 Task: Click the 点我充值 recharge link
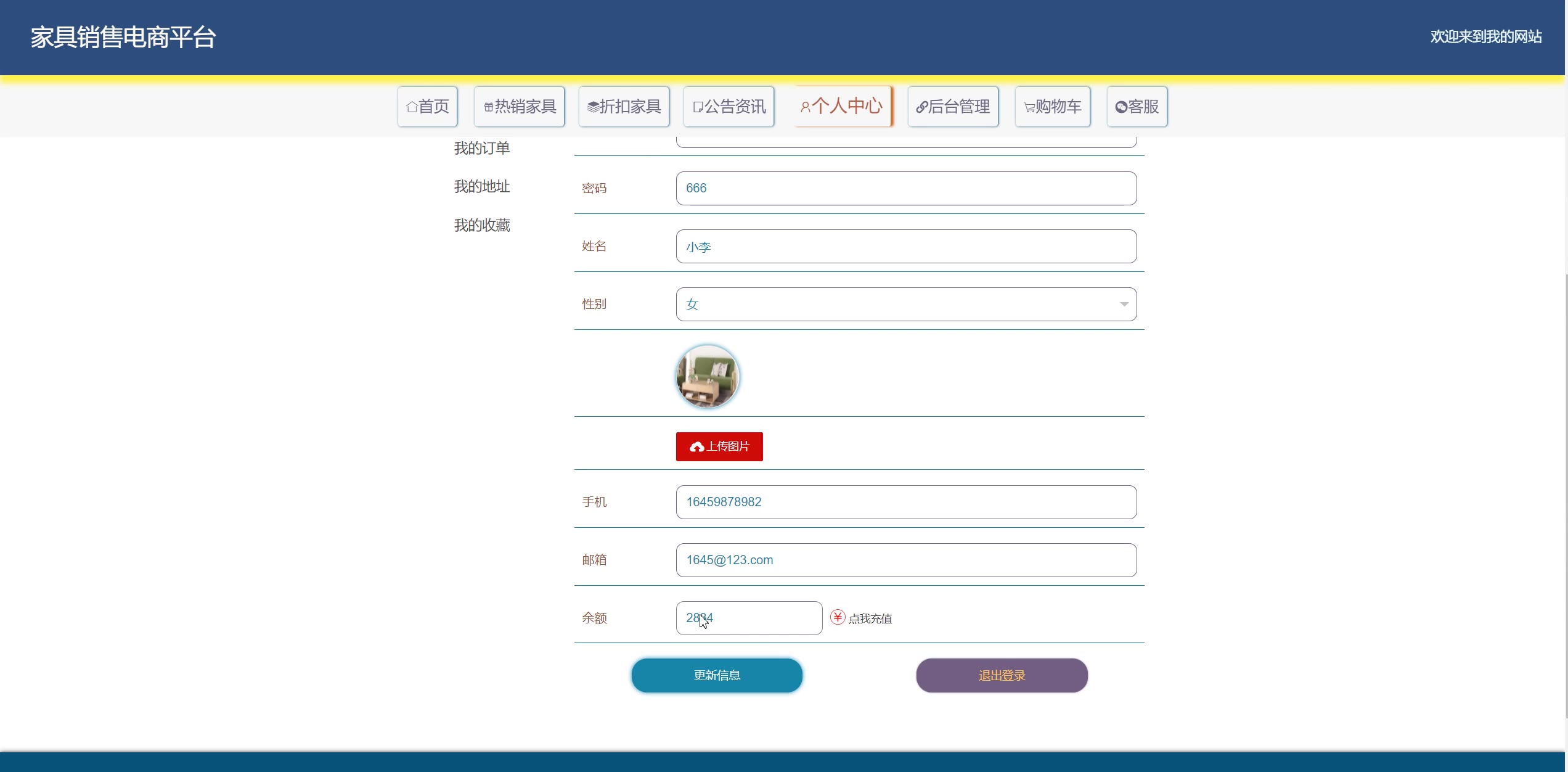tap(870, 618)
